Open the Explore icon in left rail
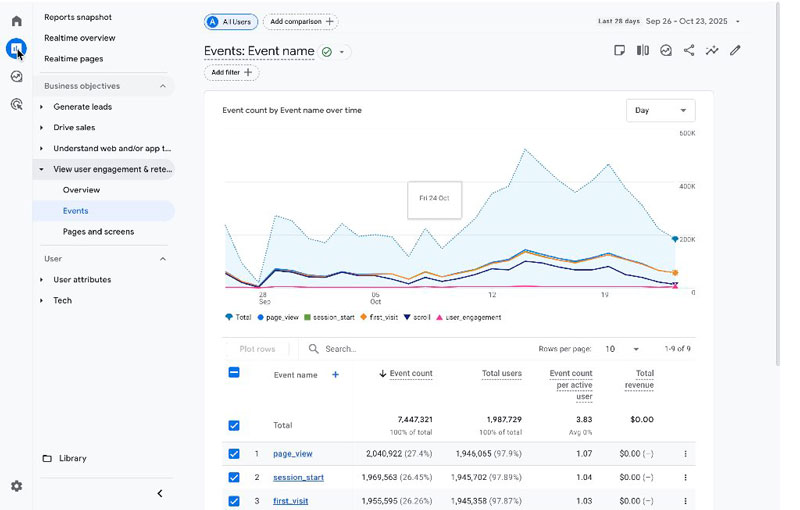The height and width of the screenshot is (510, 800). click(16, 76)
